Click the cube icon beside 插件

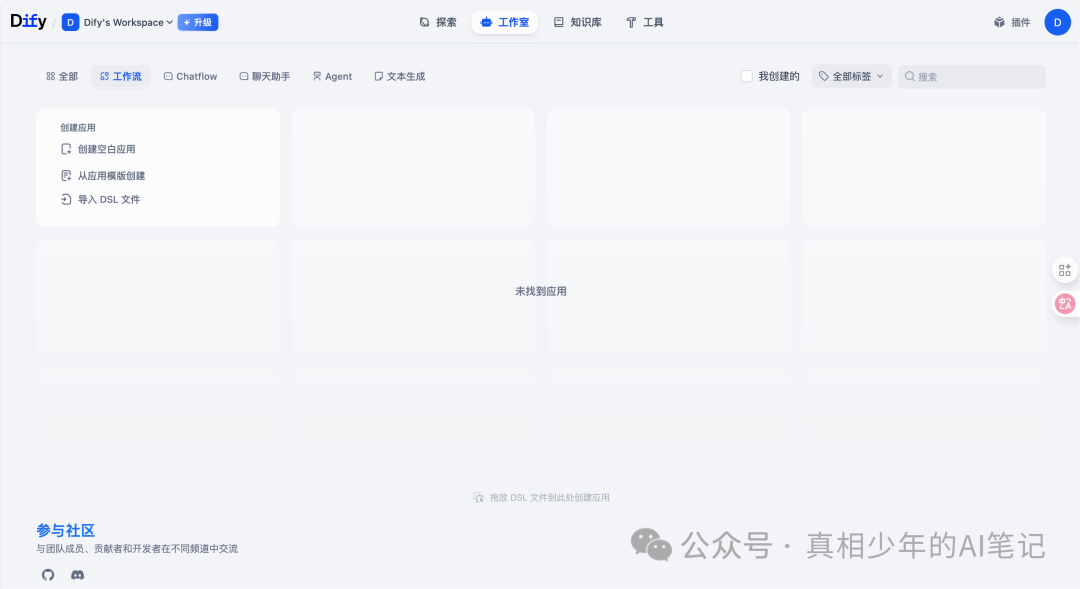click(x=999, y=22)
